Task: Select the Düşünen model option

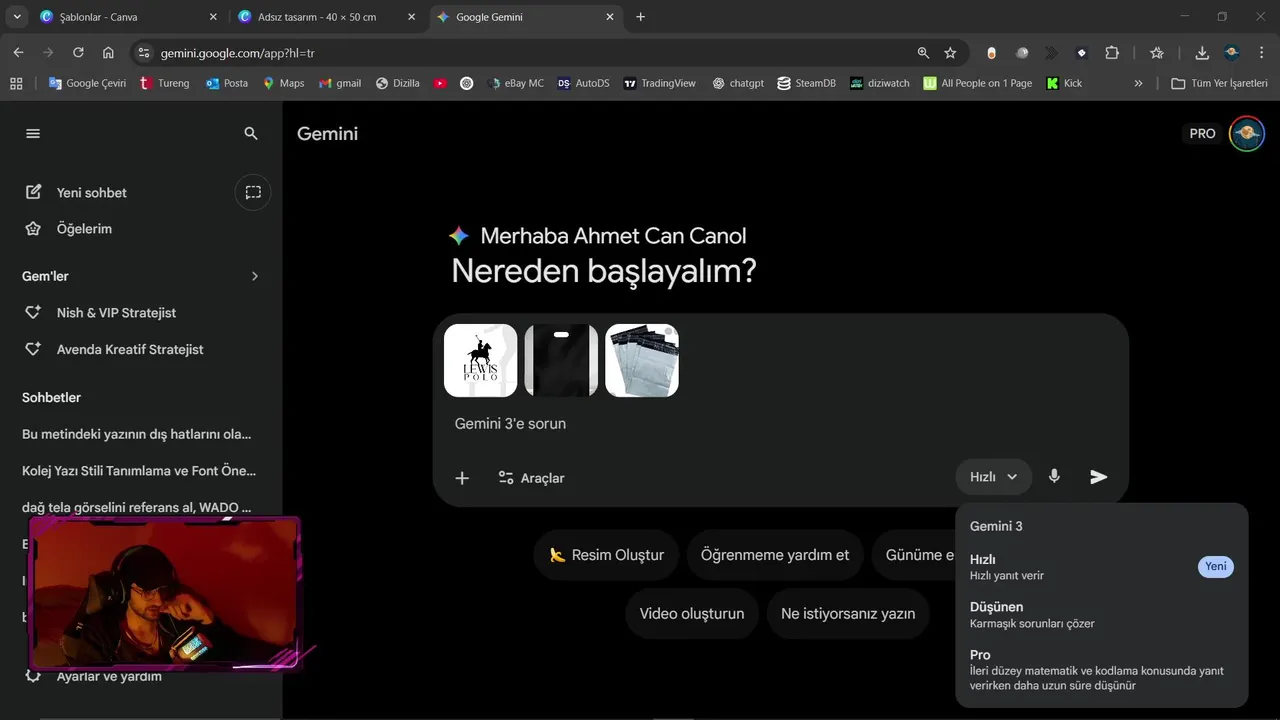Action: pos(1102,615)
